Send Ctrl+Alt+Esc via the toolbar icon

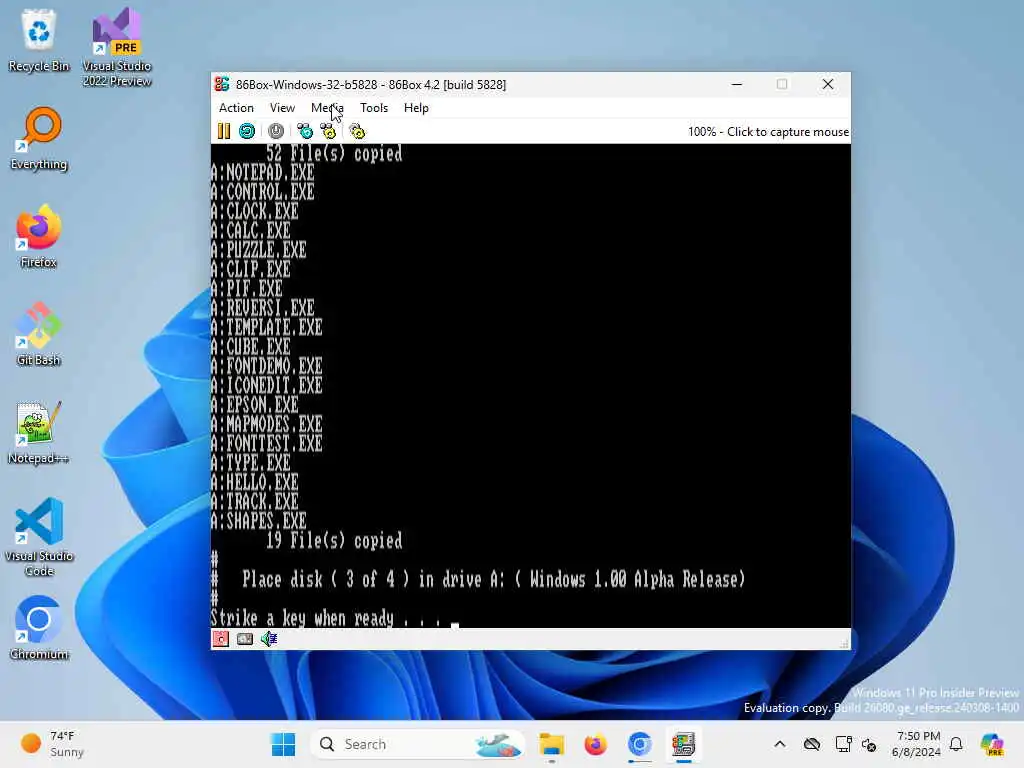coord(328,131)
